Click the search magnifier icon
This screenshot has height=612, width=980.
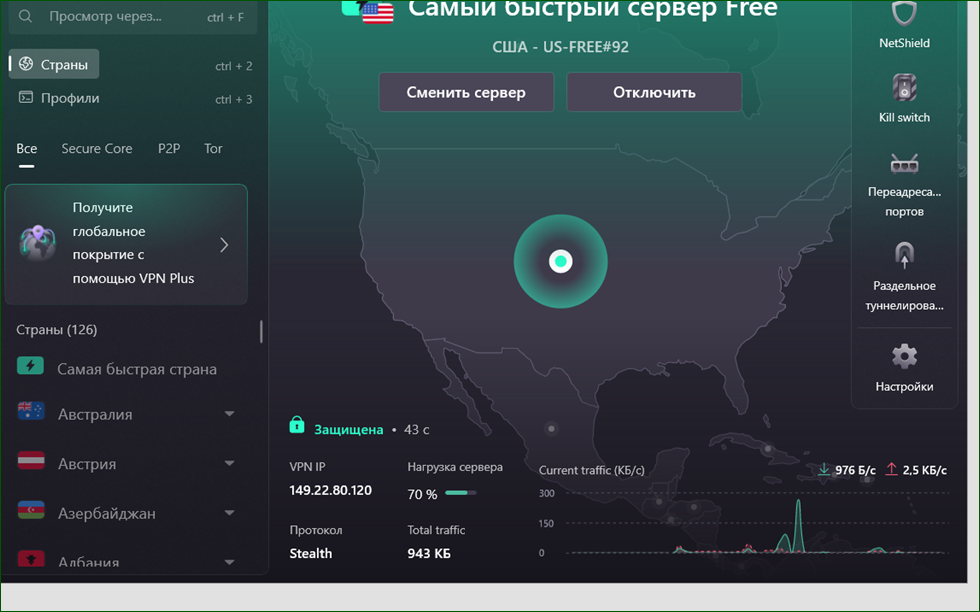pos(25,16)
